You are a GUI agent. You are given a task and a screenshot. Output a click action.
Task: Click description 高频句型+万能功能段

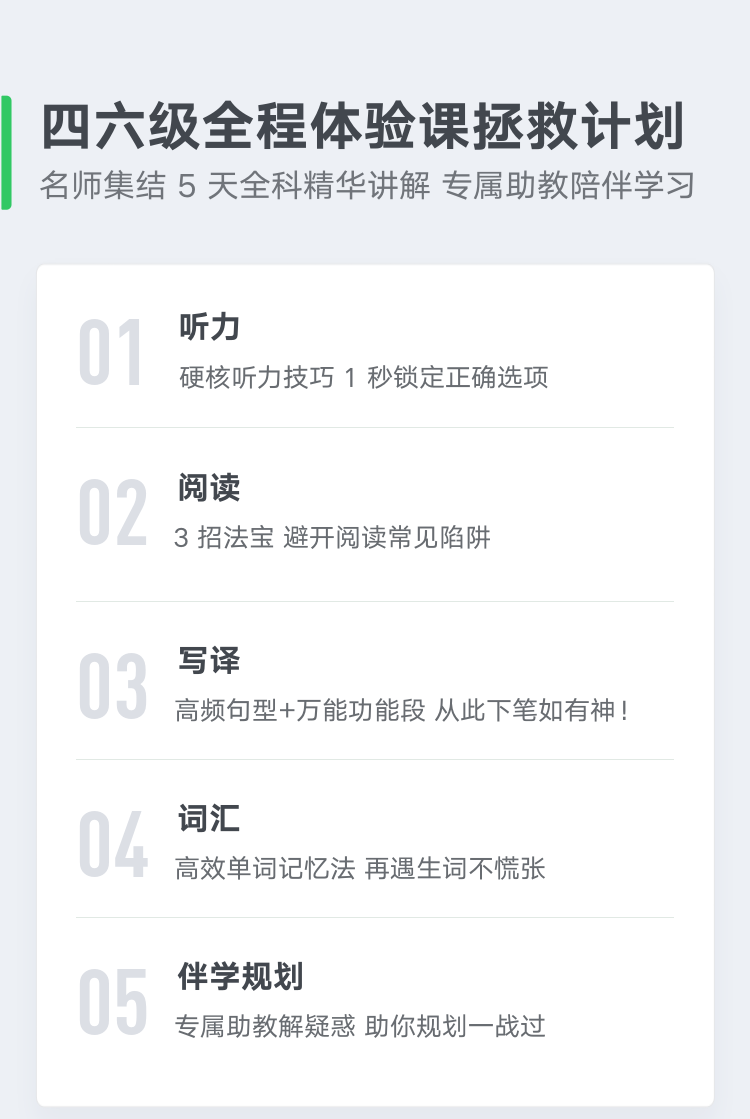(300, 711)
